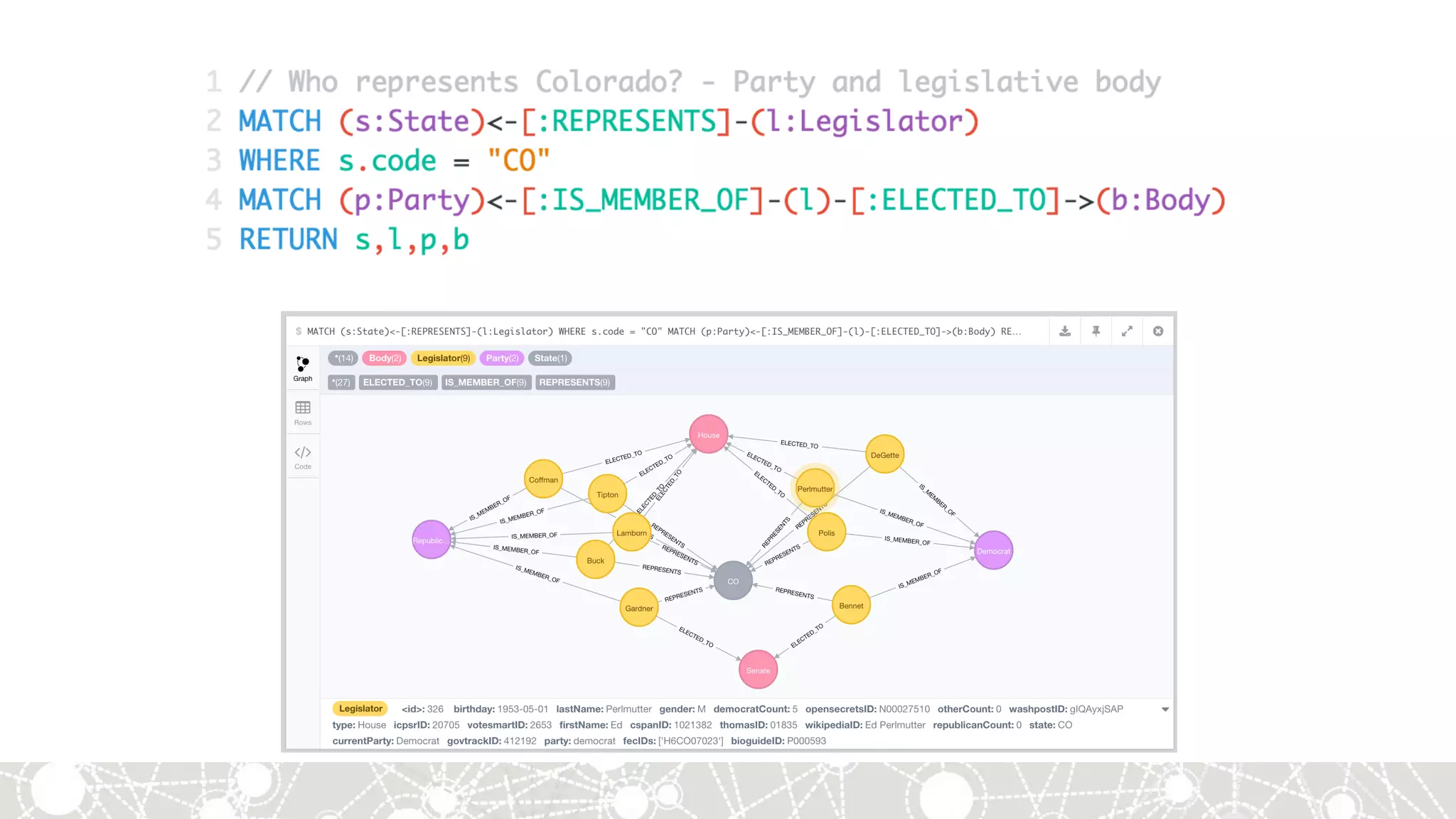Select the IS_MEMBER_OF(9) relationship badge
The width and height of the screenshot is (1456, 819).
(486, 382)
